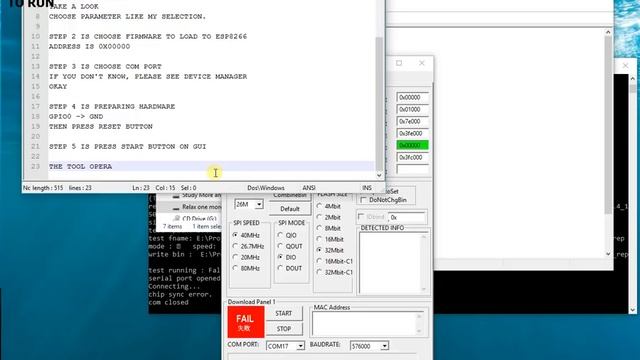This screenshot has width=640, height=360.
Task: Select 80MHz SPI speed
Action: pyautogui.click(x=247, y=268)
